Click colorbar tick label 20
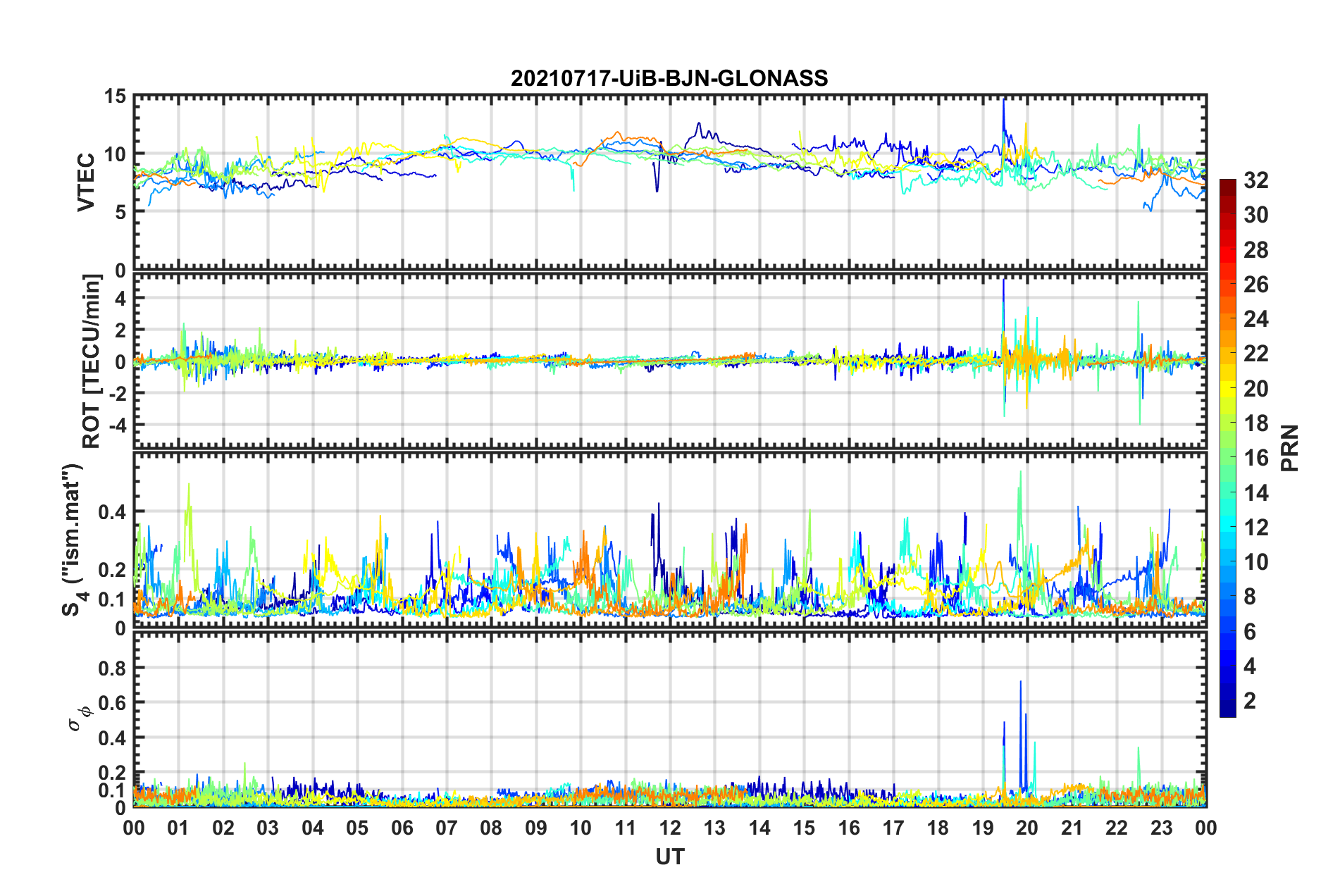 click(x=1256, y=389)
